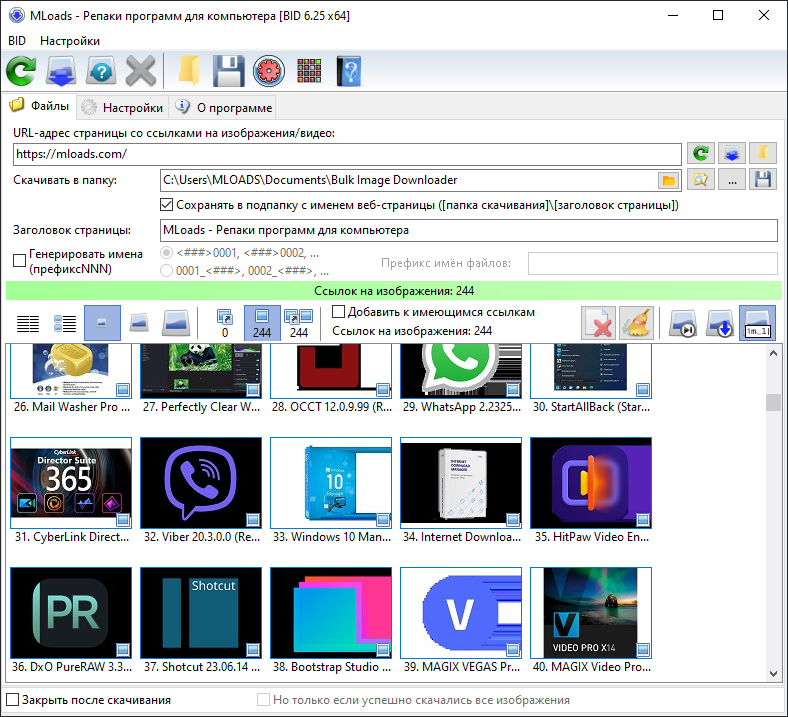The image size is (788, 717).
Task: Select the WhatsApp 2.2325 thumbnail
Action: [461, 371]
